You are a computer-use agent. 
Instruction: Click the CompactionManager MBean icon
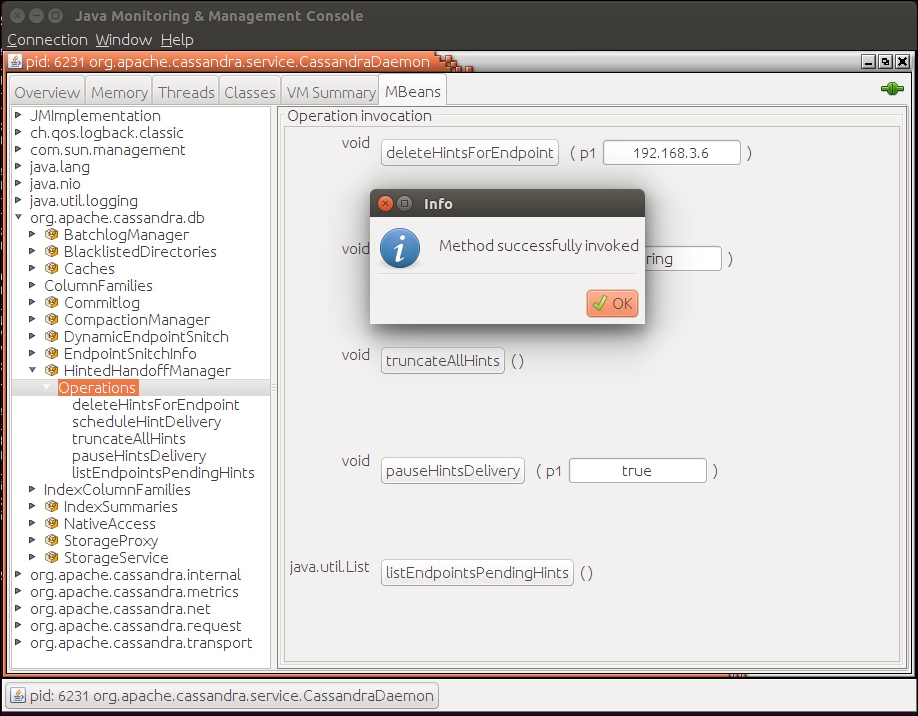tap(52, 319)
